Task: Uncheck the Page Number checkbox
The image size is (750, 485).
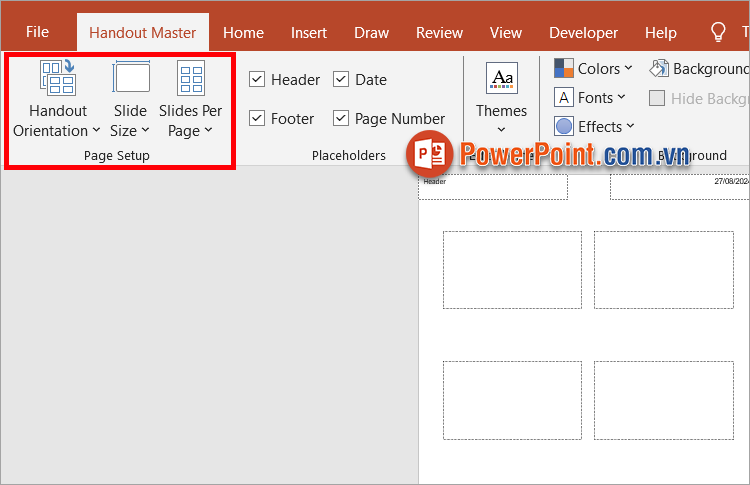Action: click(341, 118)
